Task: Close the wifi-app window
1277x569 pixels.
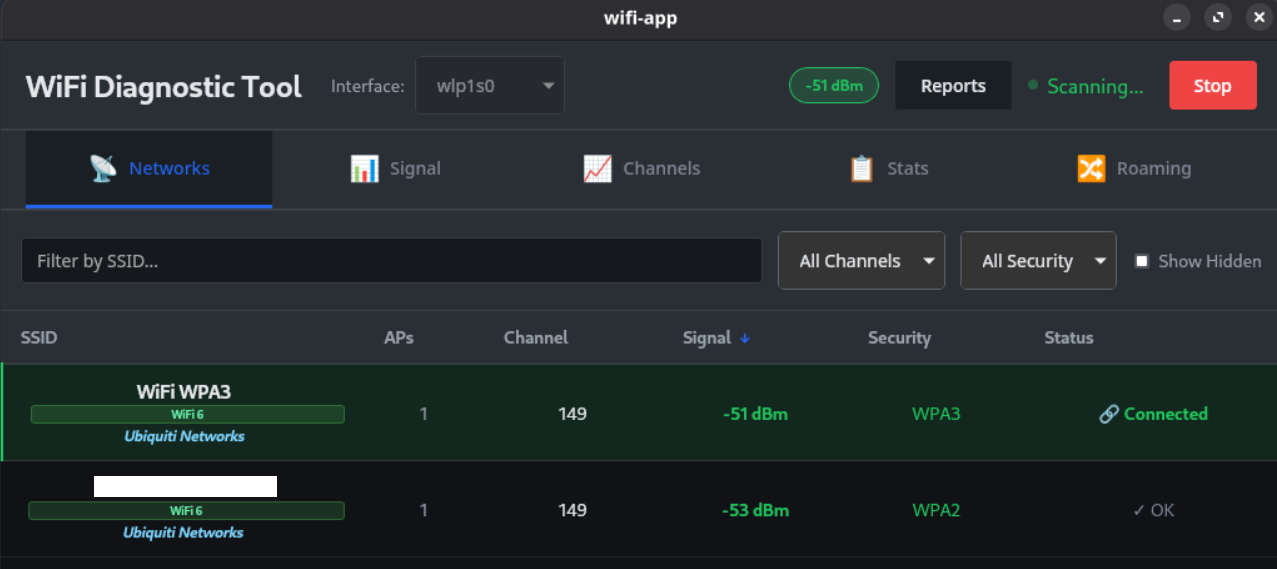Action: pyautogui.click(x=1257, y=18)
